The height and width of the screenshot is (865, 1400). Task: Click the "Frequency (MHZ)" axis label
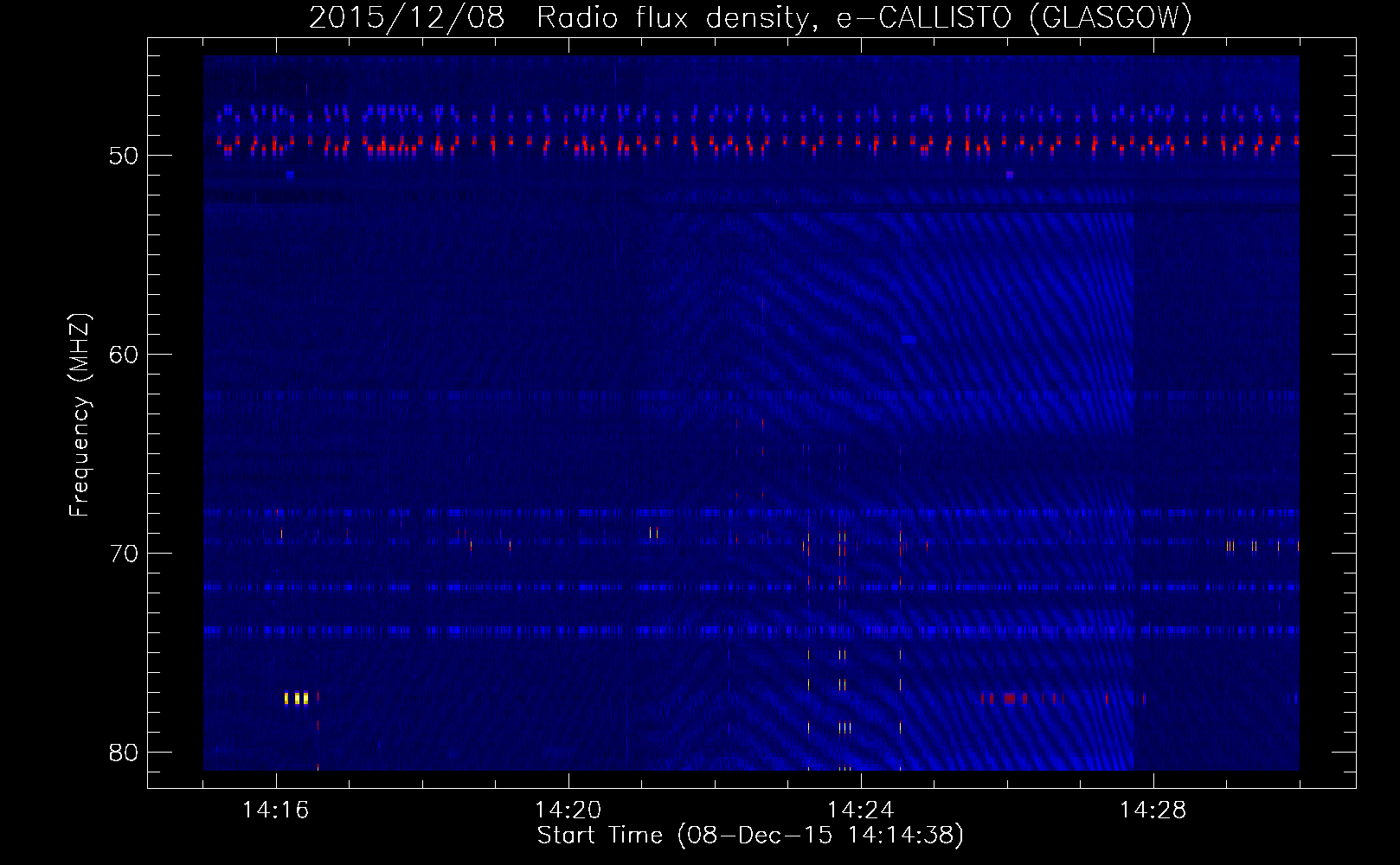tap(79, 415)
